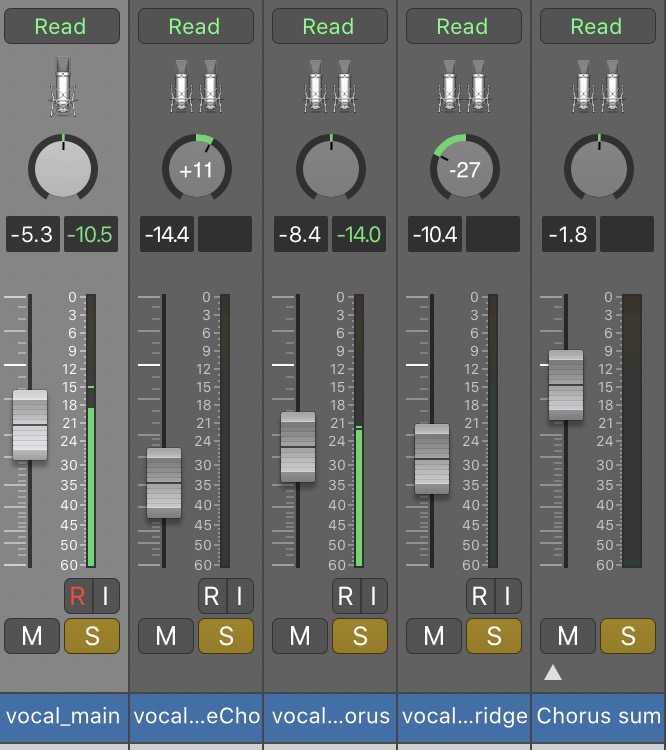Enable input monitoring on vocal_main
Image resolution: width=666 pixels, height=750 pixels.
(x=105, y=597)
